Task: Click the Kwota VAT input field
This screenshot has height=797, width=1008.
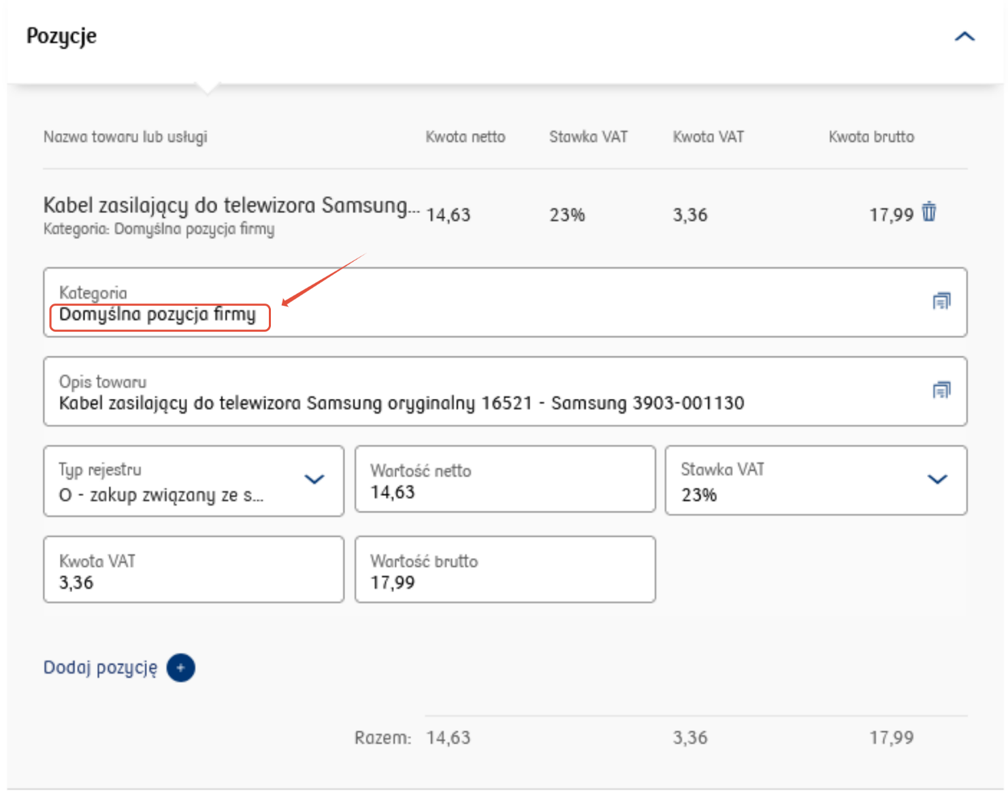Action: [x=194, y=569]
